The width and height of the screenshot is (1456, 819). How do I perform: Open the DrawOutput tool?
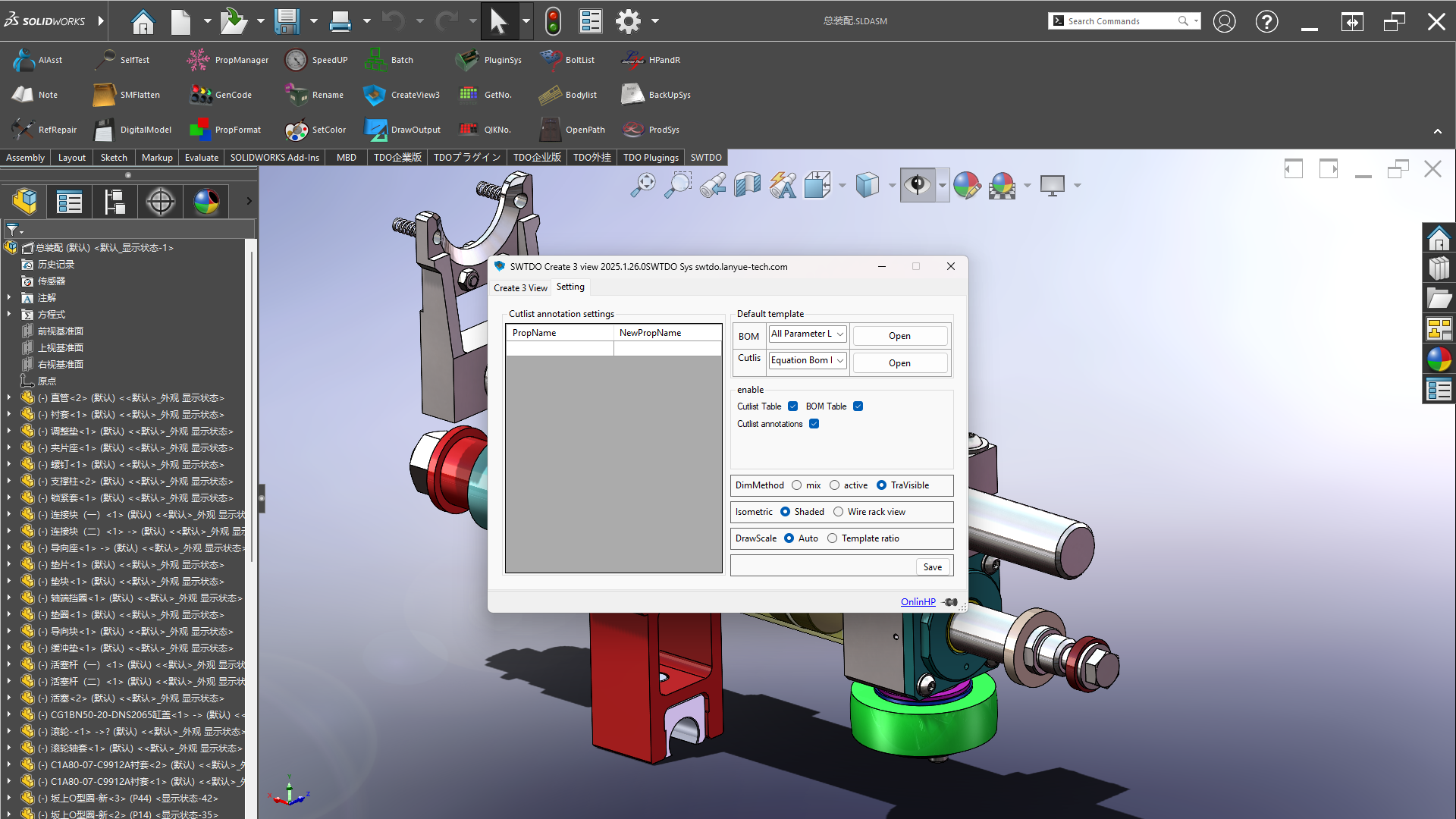pyautogui.click(x=375, y=130)
